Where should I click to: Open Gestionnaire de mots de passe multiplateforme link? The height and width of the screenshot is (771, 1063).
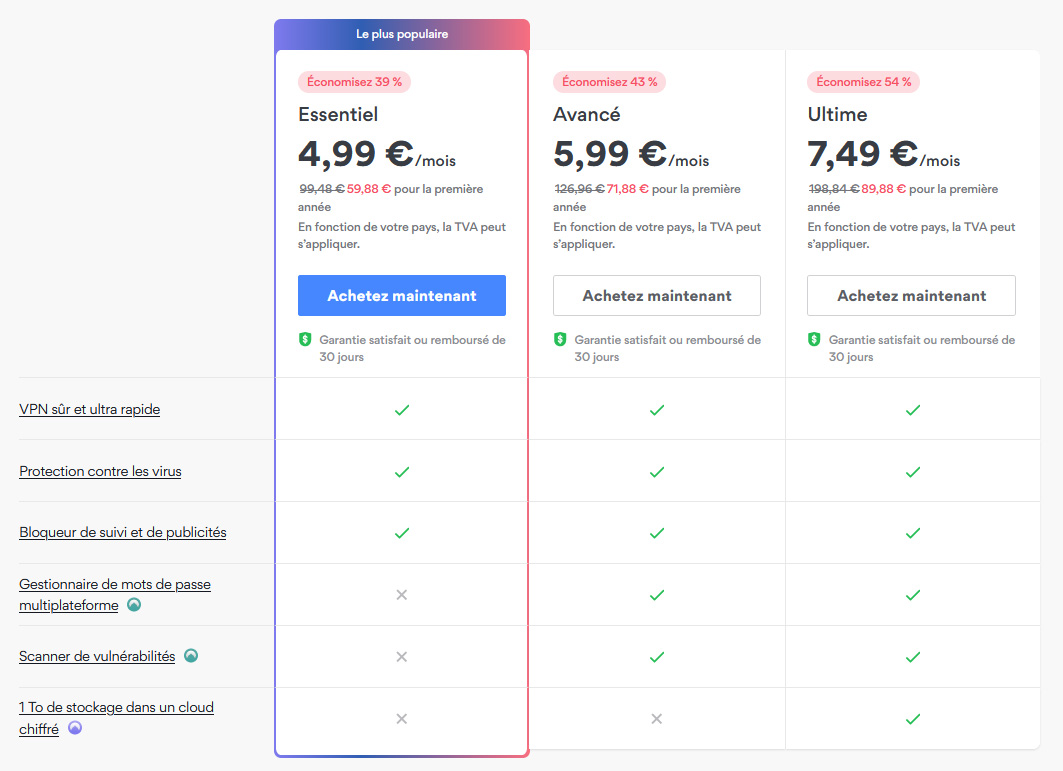click(115, 584)
